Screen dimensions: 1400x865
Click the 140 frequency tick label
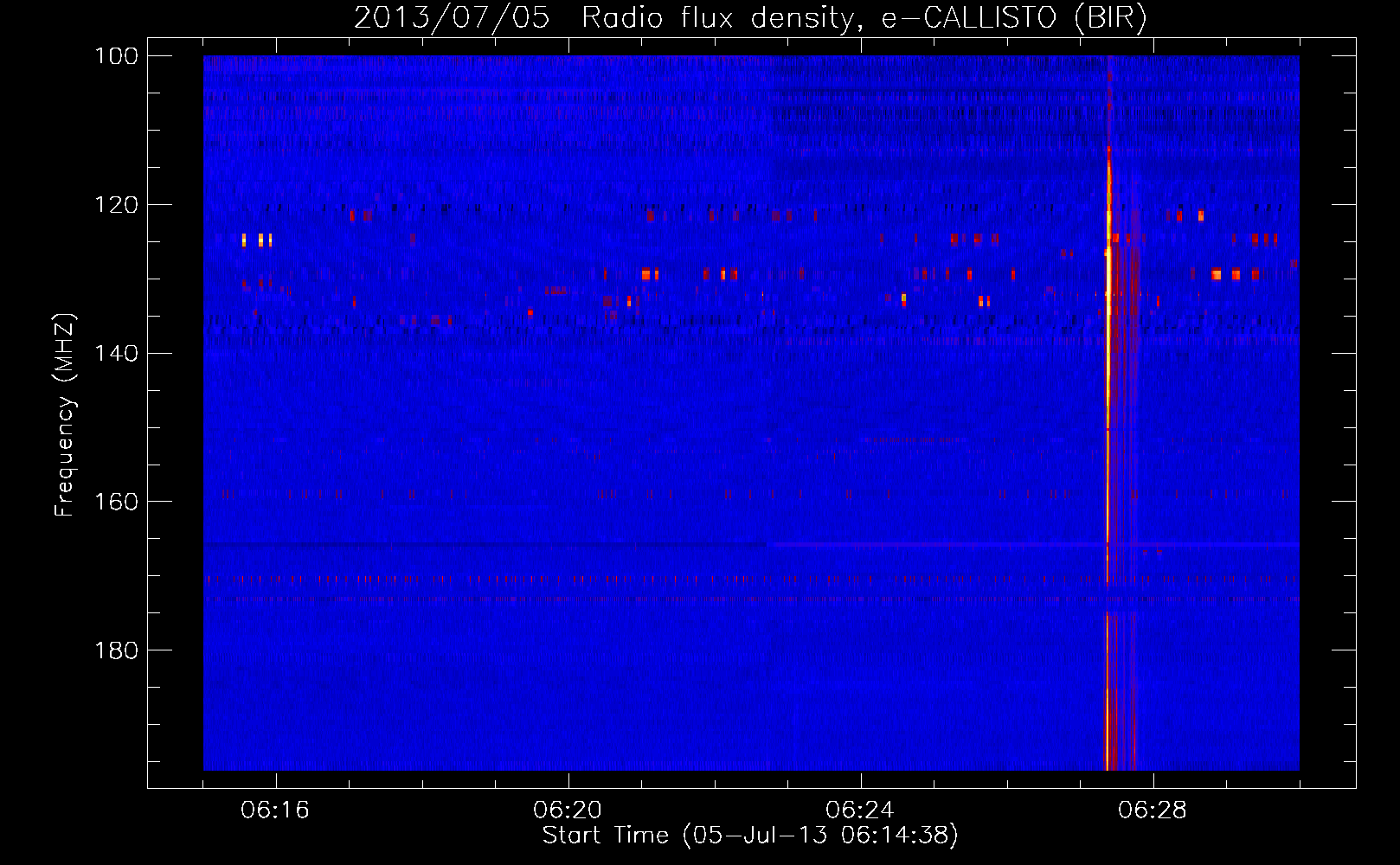pos(117,353)
